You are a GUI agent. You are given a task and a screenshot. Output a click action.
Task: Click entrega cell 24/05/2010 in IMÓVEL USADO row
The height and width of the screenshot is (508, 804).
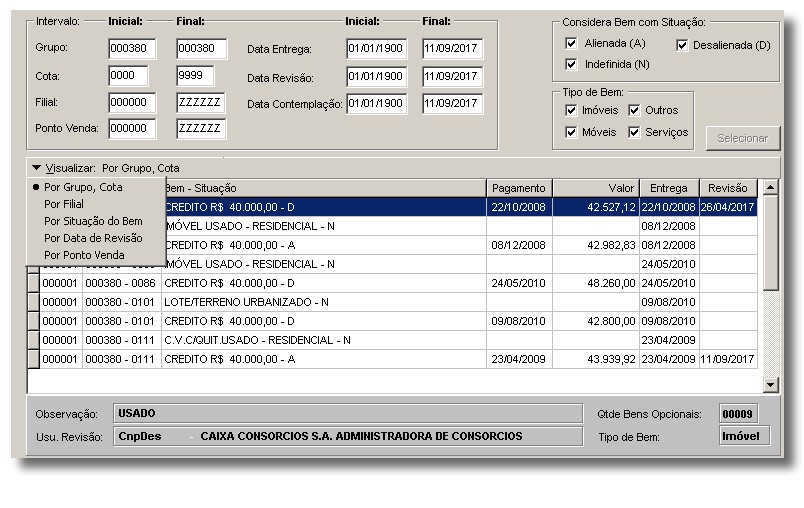click(669, 264)
